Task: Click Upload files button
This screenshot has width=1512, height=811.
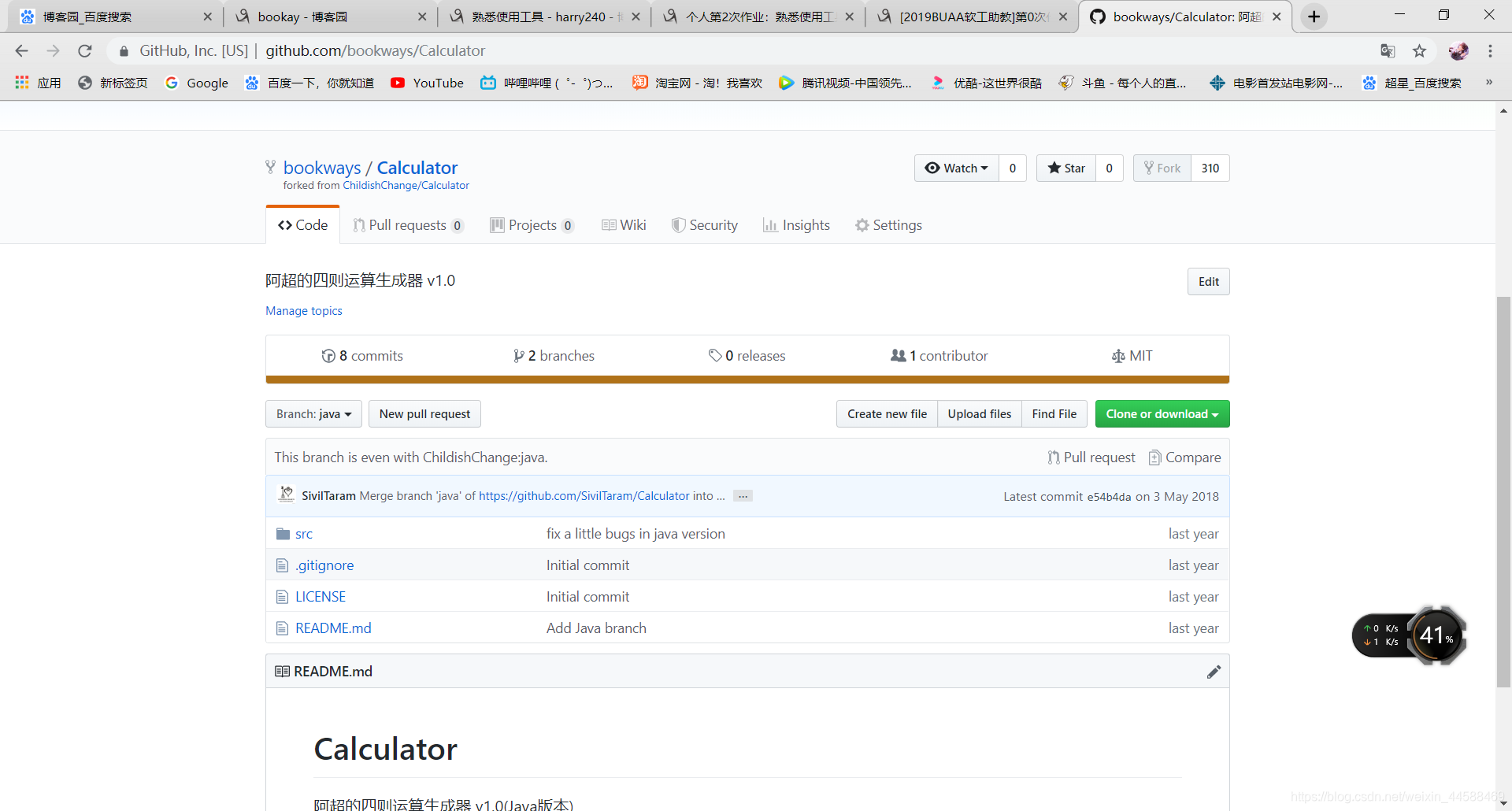Action: pos(979,414)
